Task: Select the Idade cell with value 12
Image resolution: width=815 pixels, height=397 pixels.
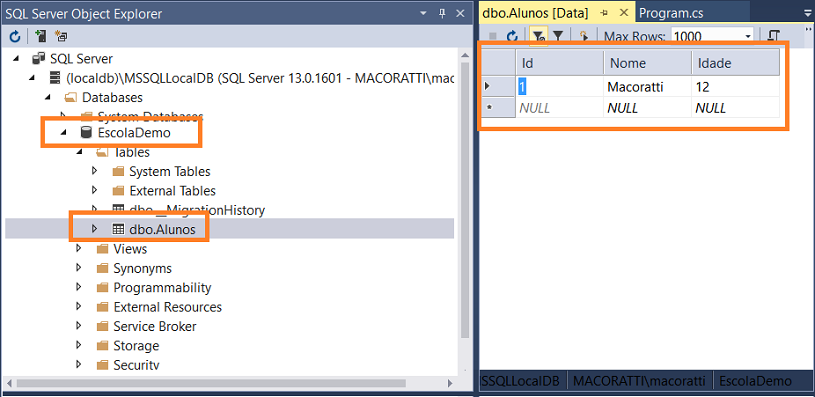Action: (x=735, y=86)
